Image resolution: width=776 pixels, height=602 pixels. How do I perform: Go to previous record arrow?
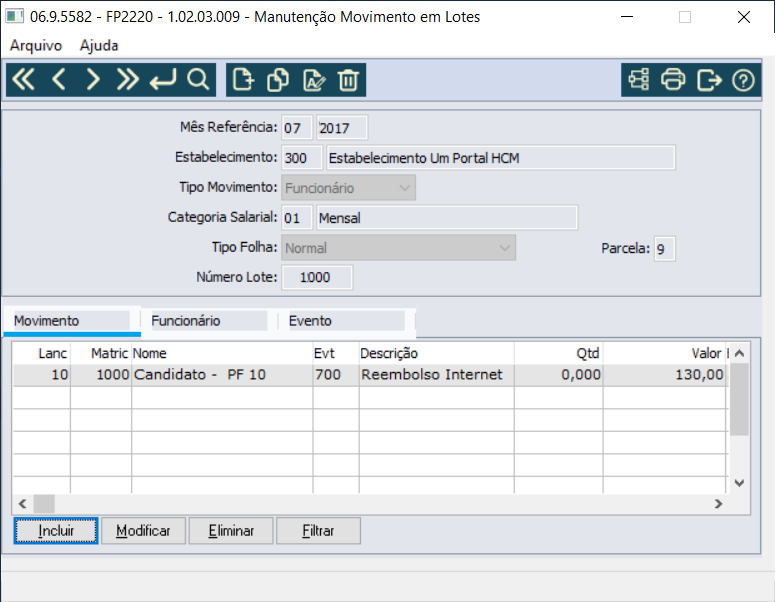tap(59, 80)
